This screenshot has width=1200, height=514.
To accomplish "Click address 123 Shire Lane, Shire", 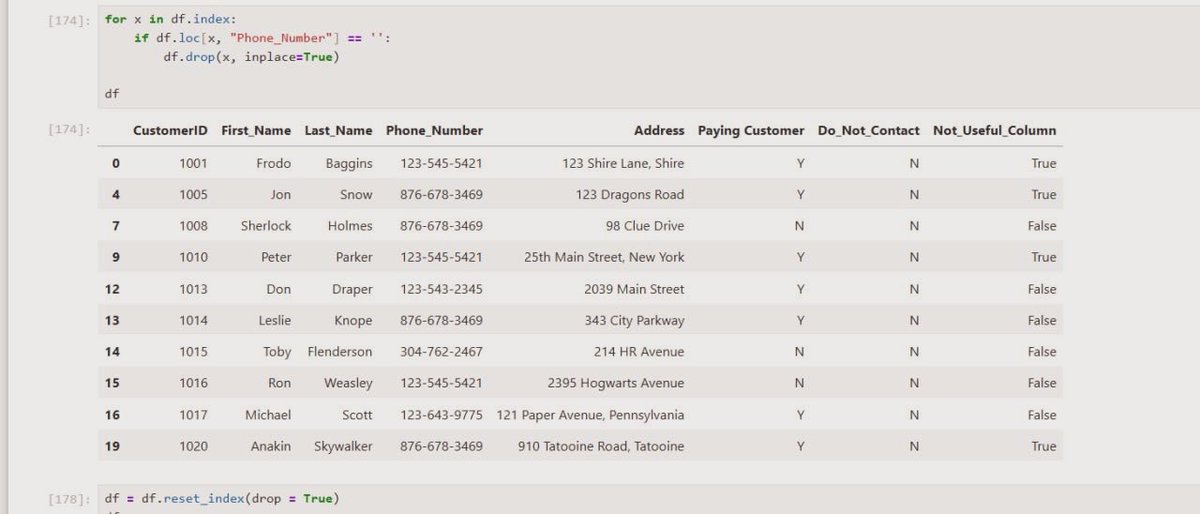I will (x=623, y=163).
